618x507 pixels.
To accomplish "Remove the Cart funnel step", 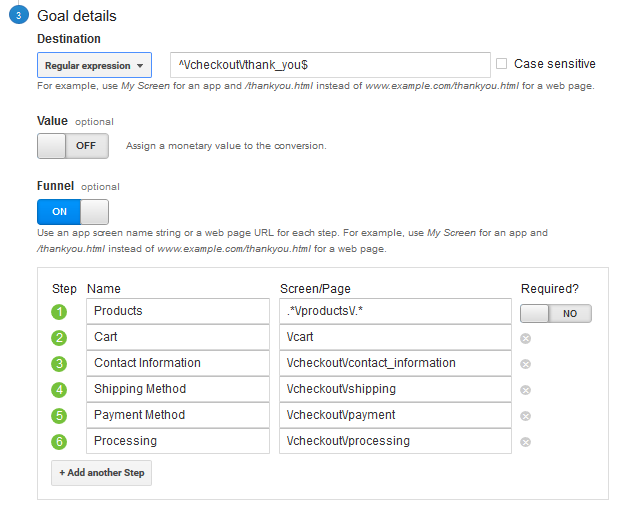I will pyautogui.click(x=525, y=338).
